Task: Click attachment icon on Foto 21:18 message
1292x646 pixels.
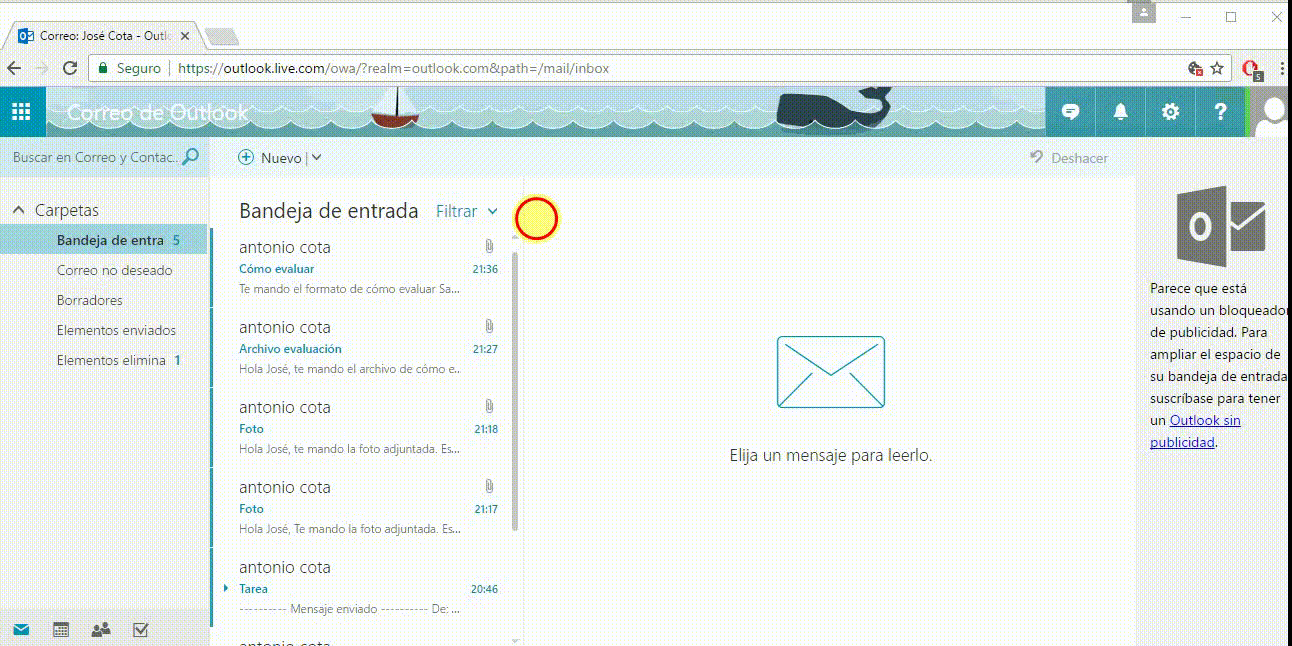Action: click(x=489, y=406)
